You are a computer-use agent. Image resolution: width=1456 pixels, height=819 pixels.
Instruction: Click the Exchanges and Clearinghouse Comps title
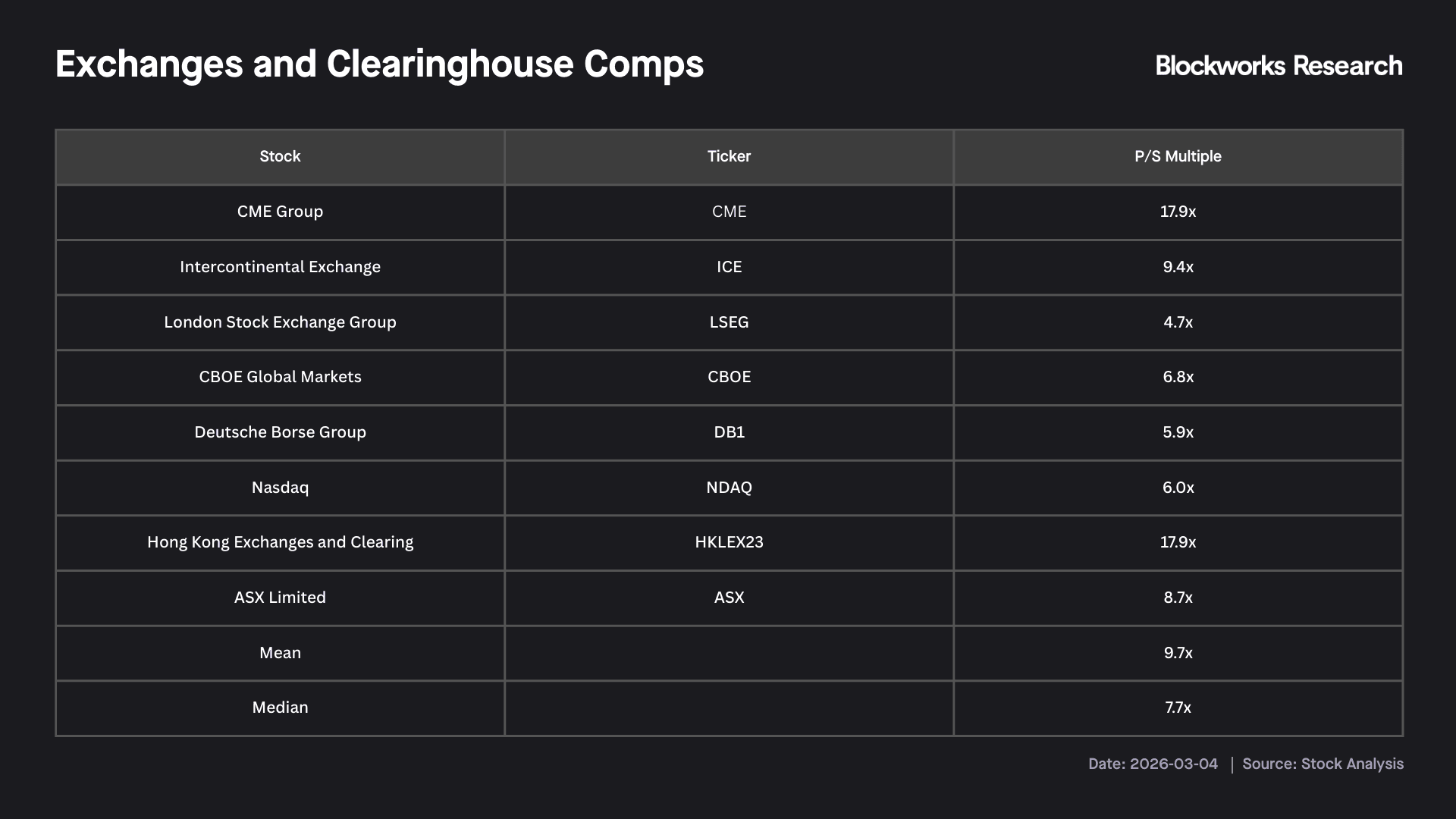point(379,64)
